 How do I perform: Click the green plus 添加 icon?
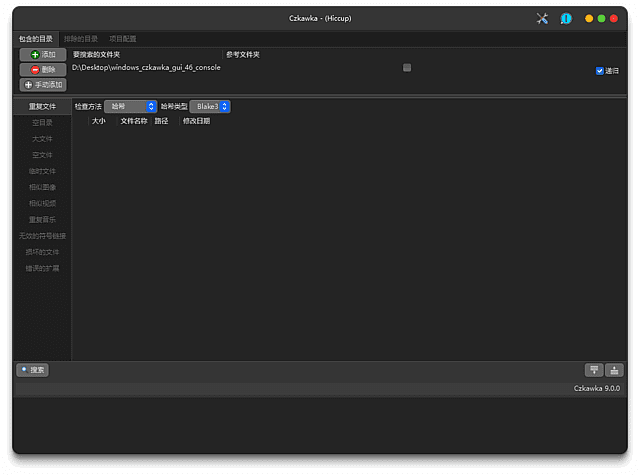[36, 54]
